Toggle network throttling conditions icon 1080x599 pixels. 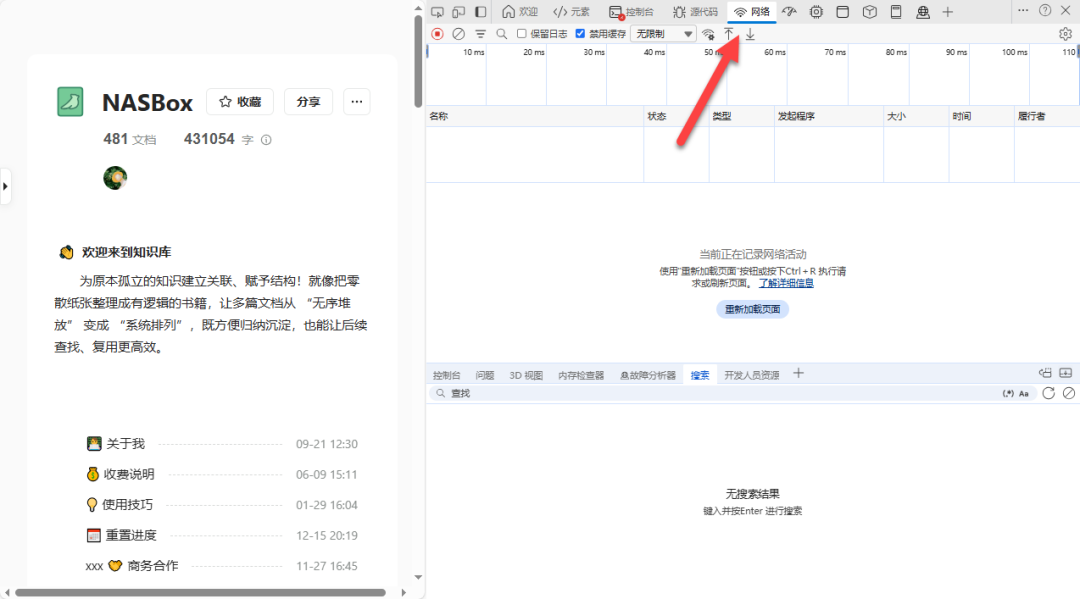708,33
